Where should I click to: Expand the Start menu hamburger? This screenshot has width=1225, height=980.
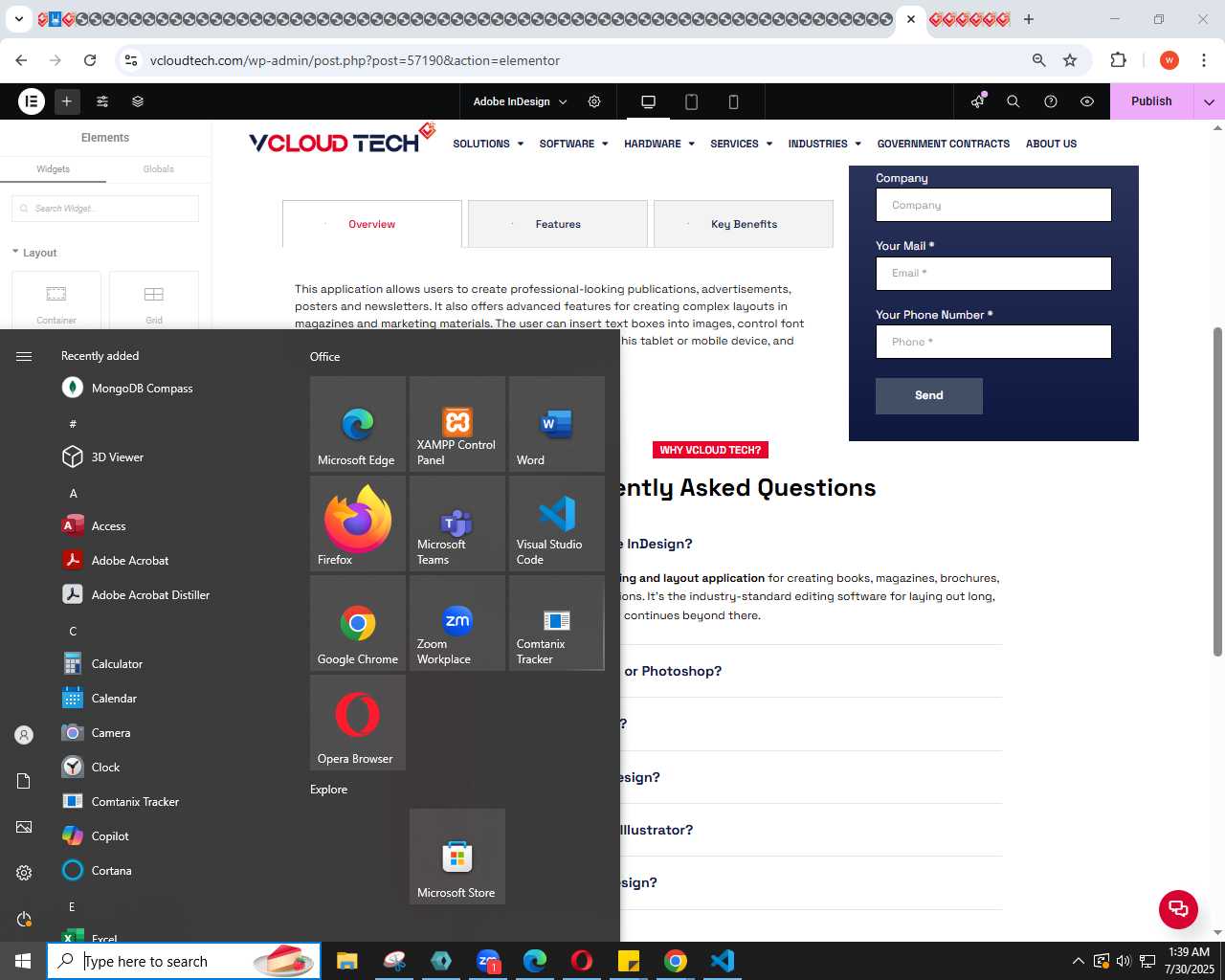24,356
